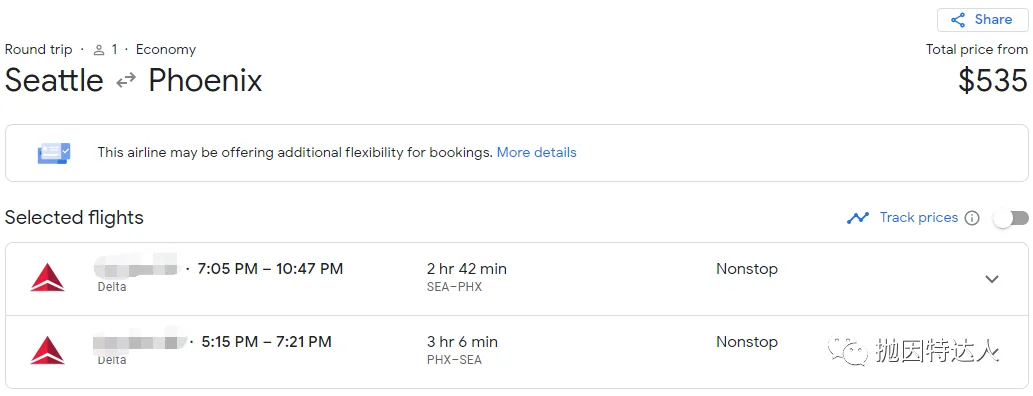The image size is (1033, 396).
Task: Click the Seattle city heading
Action: tap(54, 80)
